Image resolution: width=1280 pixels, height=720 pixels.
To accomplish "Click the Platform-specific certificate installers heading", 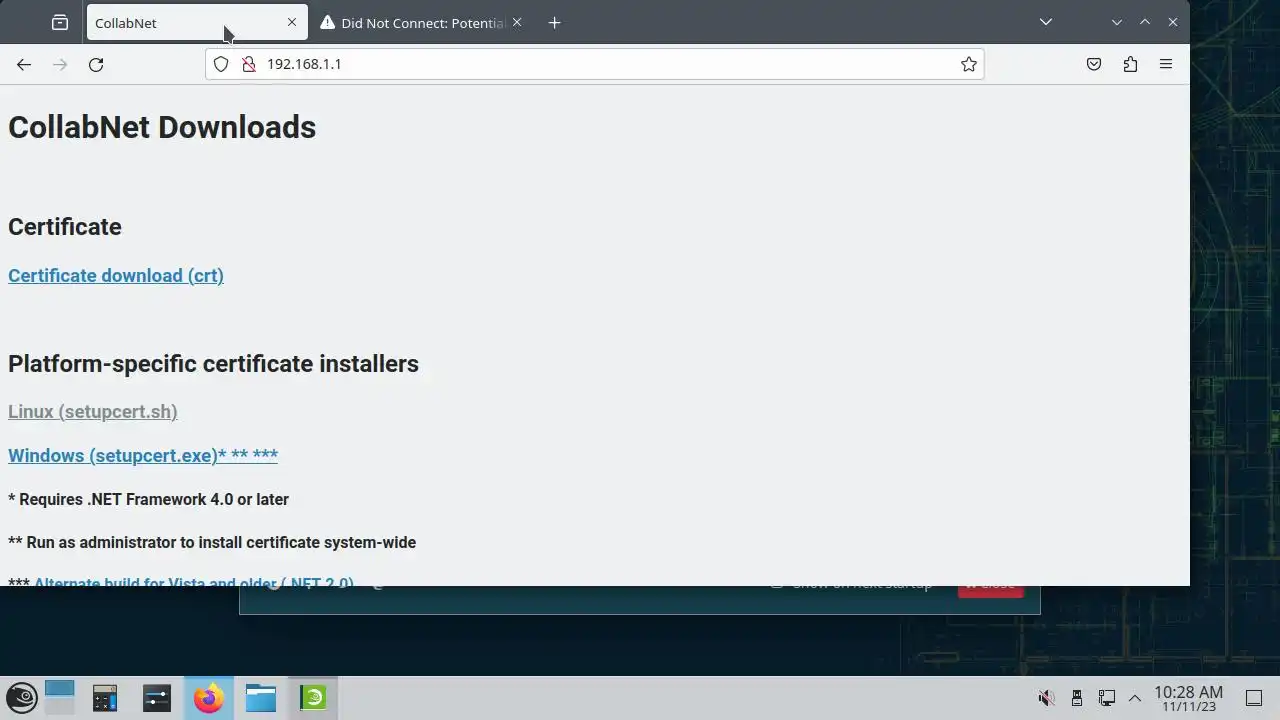I will pos(213,363).
